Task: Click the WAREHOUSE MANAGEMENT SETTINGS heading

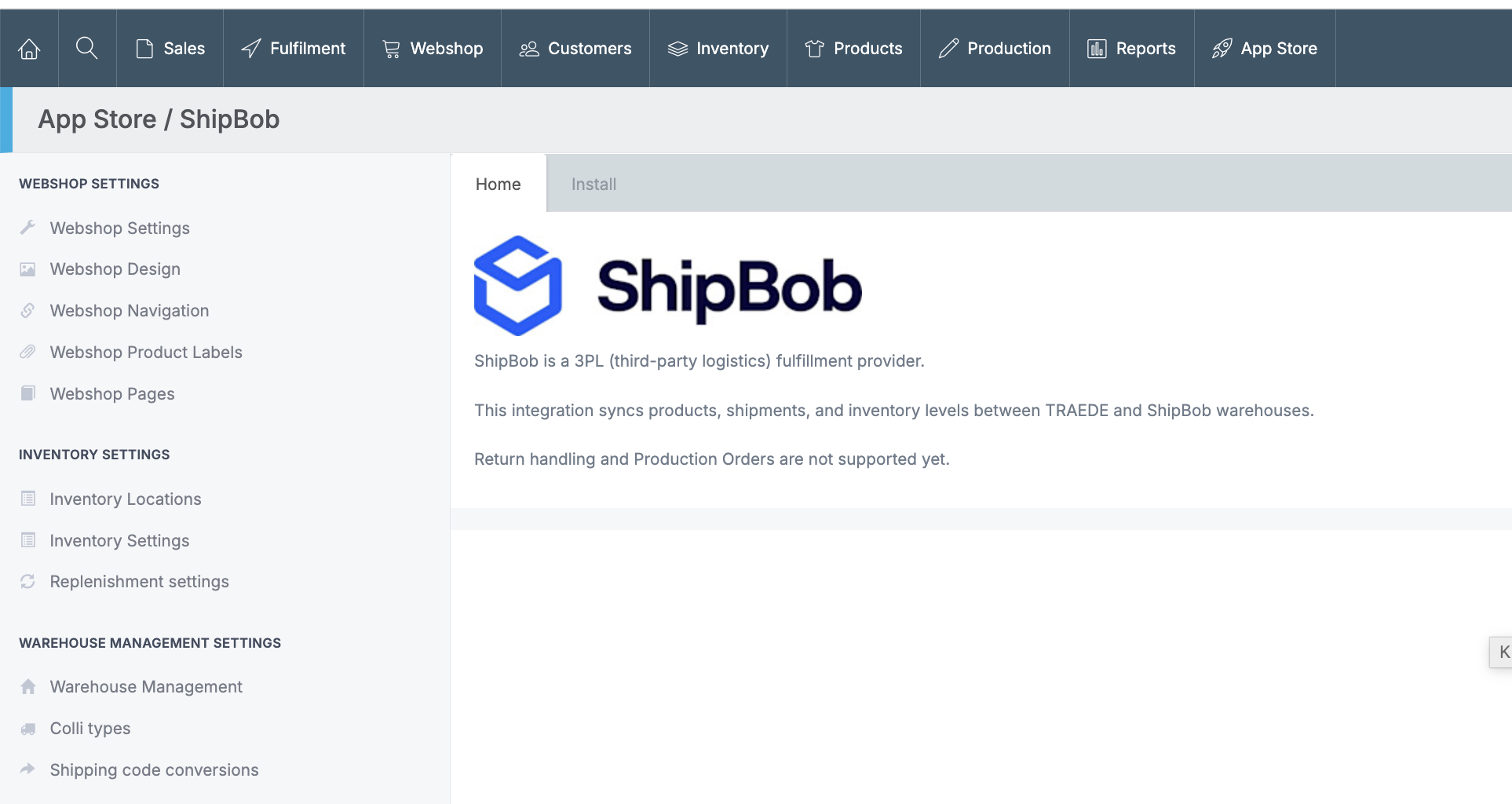Action: [x=150, y=643]
